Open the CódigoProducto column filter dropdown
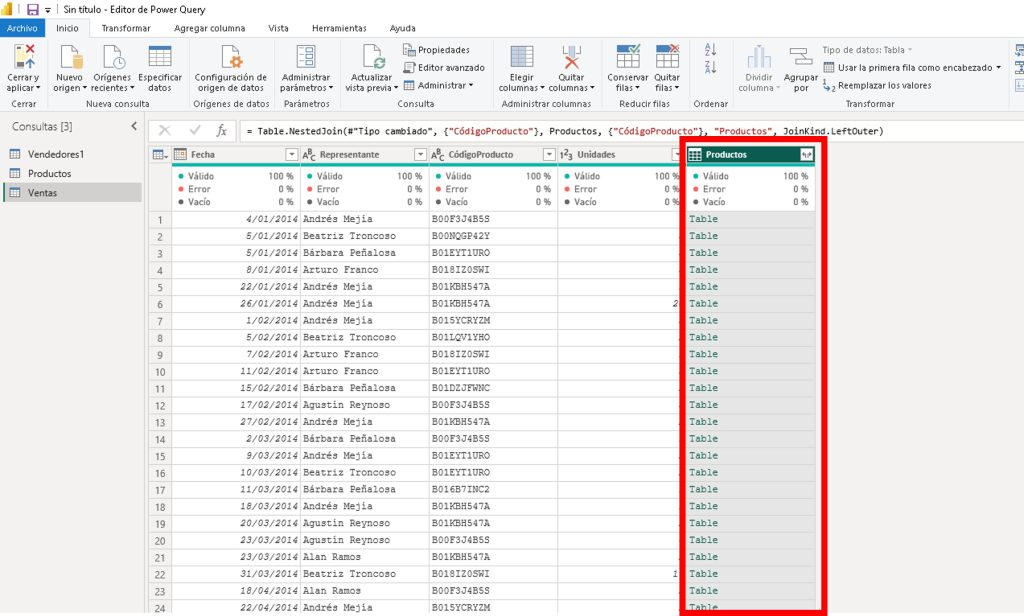 pos(549,155)
